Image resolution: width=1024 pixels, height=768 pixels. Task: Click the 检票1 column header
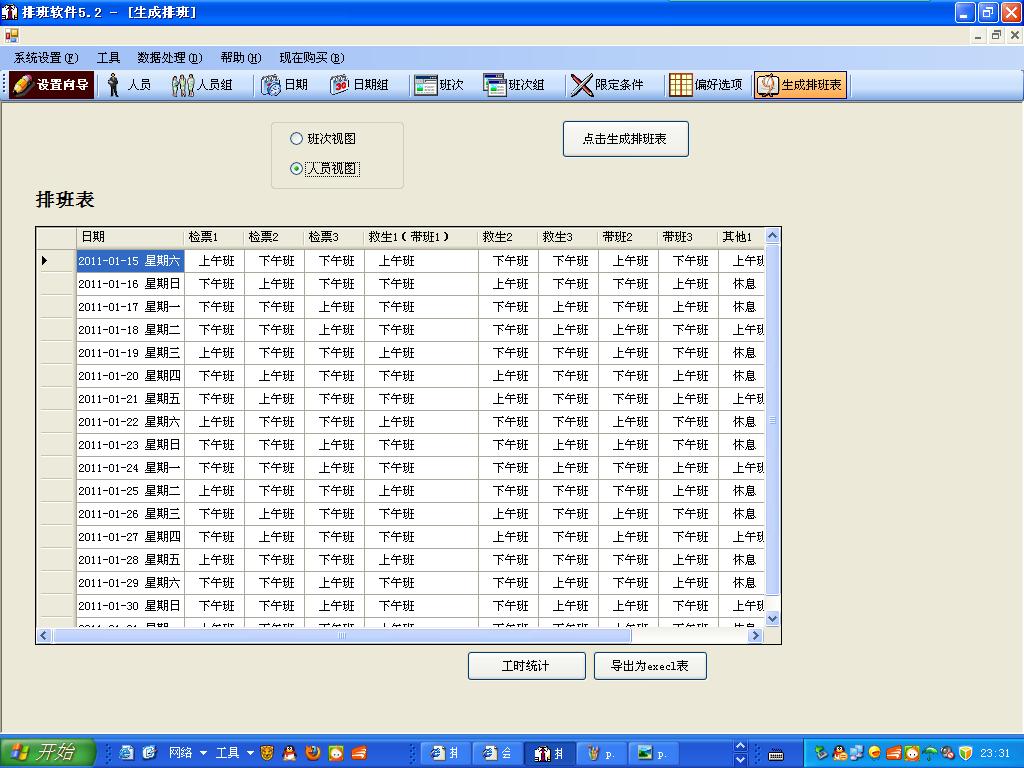pyautogui.click(x=214, y=237)
